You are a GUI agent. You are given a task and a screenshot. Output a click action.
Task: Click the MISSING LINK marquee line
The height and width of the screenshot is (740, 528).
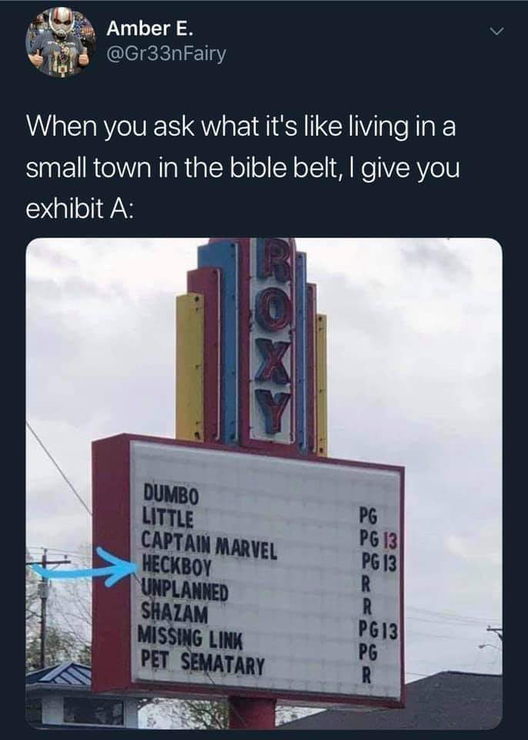[x=190, y=638]
